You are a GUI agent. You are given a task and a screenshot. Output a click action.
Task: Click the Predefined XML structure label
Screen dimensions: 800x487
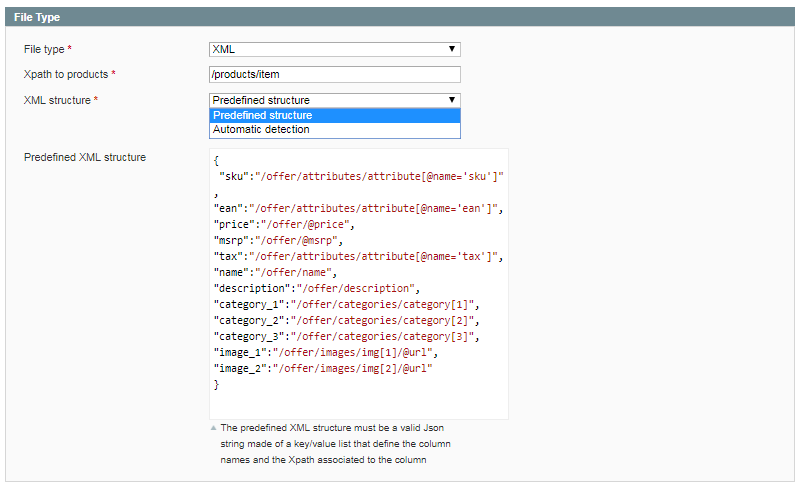(85, 157)
